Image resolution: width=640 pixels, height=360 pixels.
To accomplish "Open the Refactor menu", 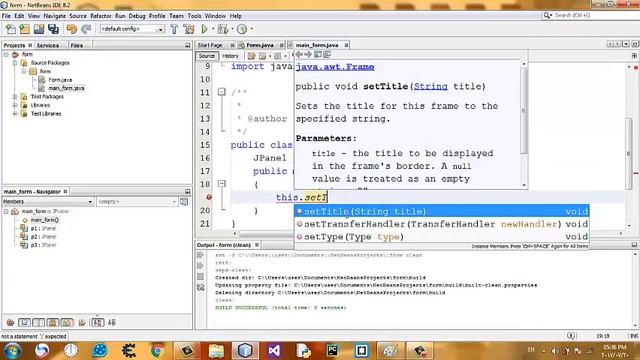I will [101, 16].
